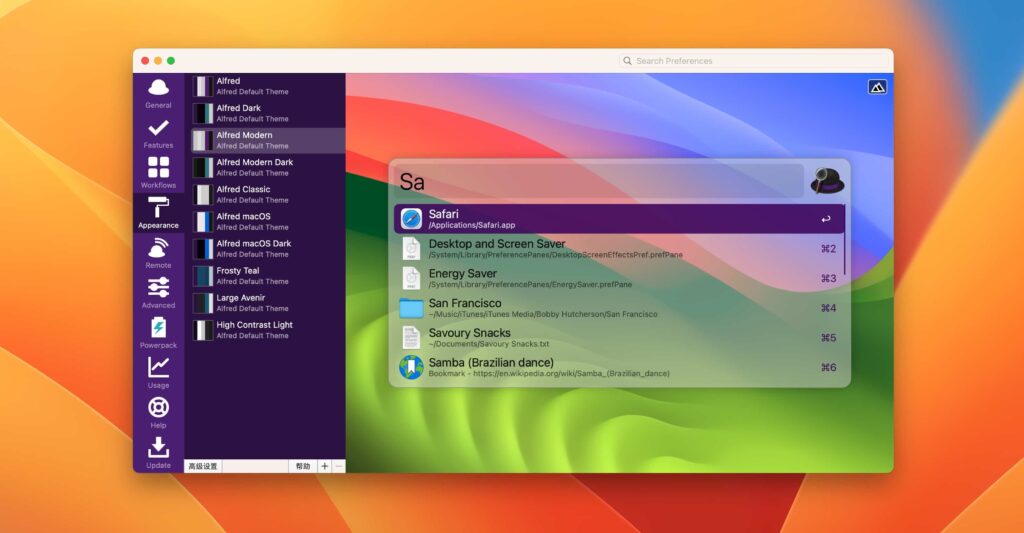Click the Search Preferences field
Image resolution: width=1024 pixels, height=533 pixels.
pyautogui.click(x=754, y=61)
